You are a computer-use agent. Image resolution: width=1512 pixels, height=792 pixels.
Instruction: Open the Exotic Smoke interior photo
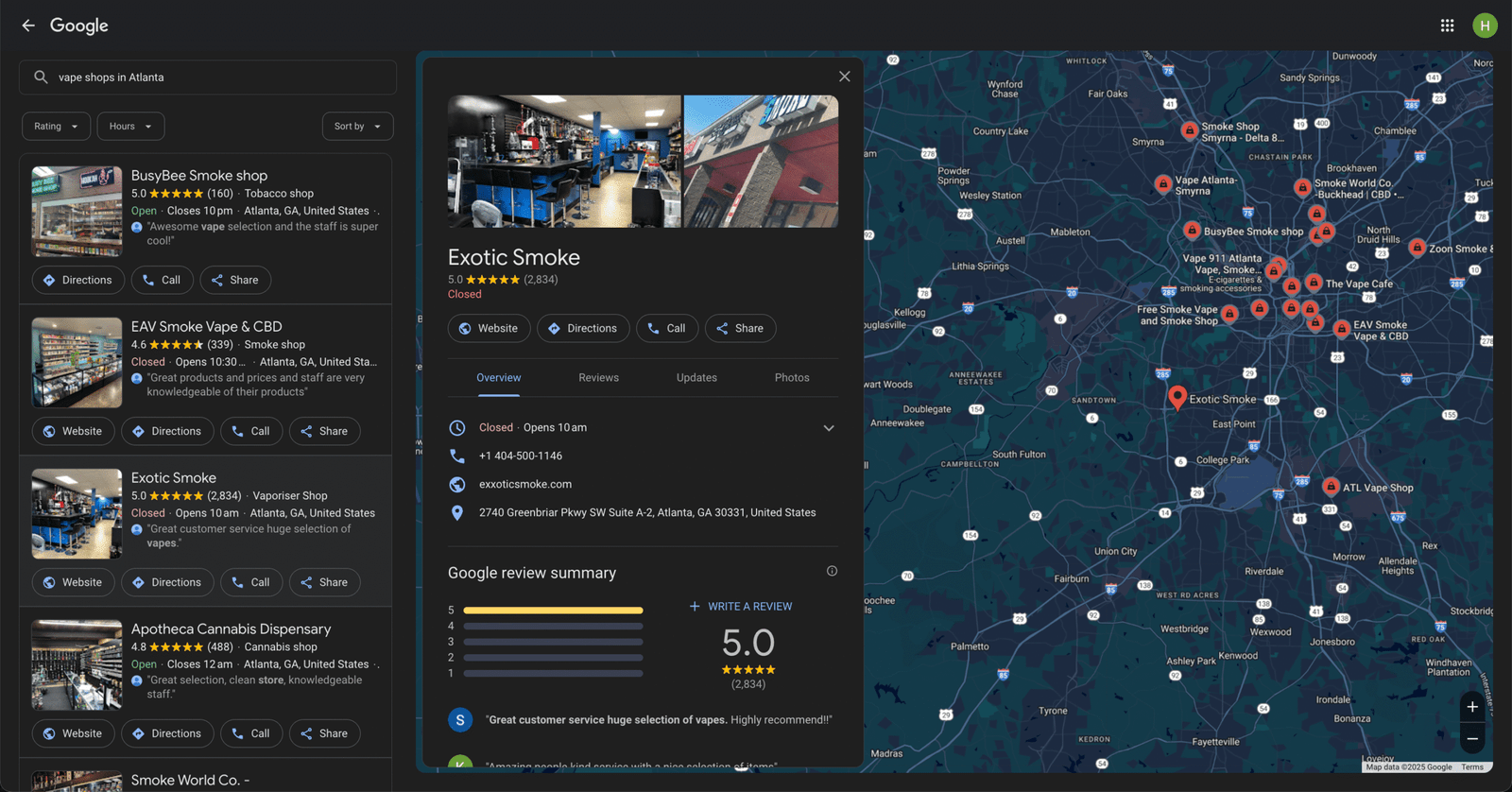564,162
